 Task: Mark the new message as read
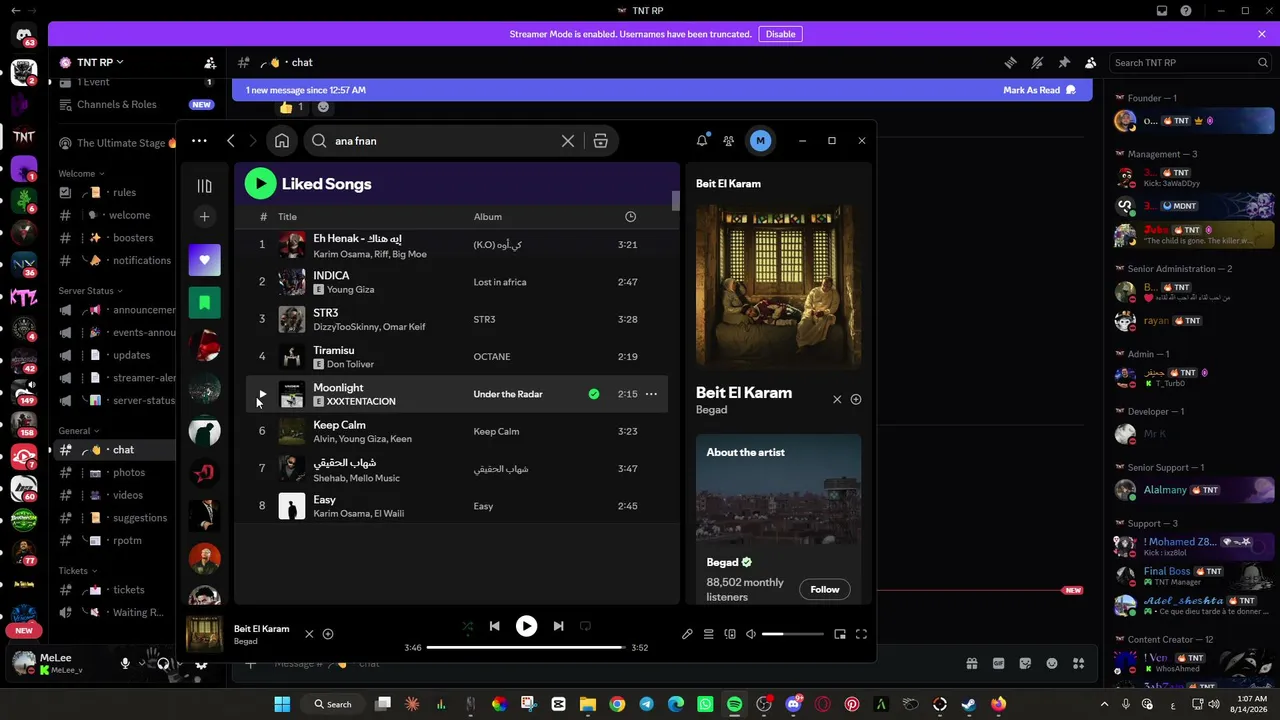point(1039,90)
